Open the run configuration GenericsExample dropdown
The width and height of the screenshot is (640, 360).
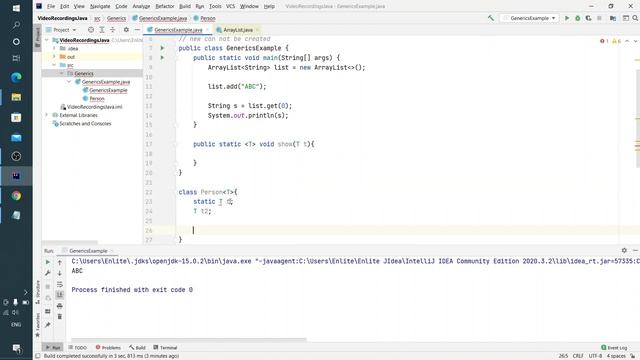(529, 18)
